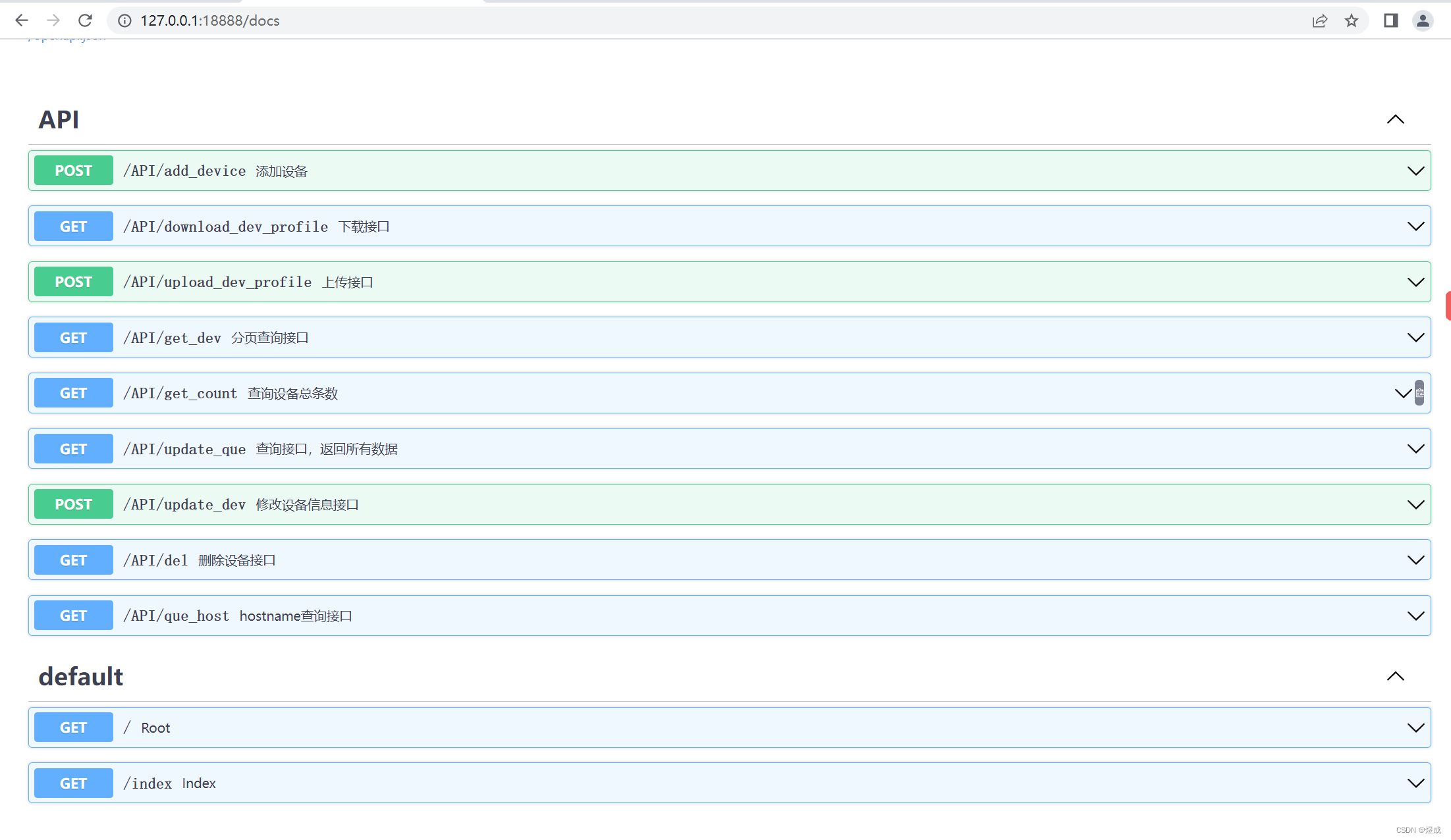The image size is (1451, 840).
Task: Open GET /API/get_dev endpoint
Action: [x=173, y=338]
